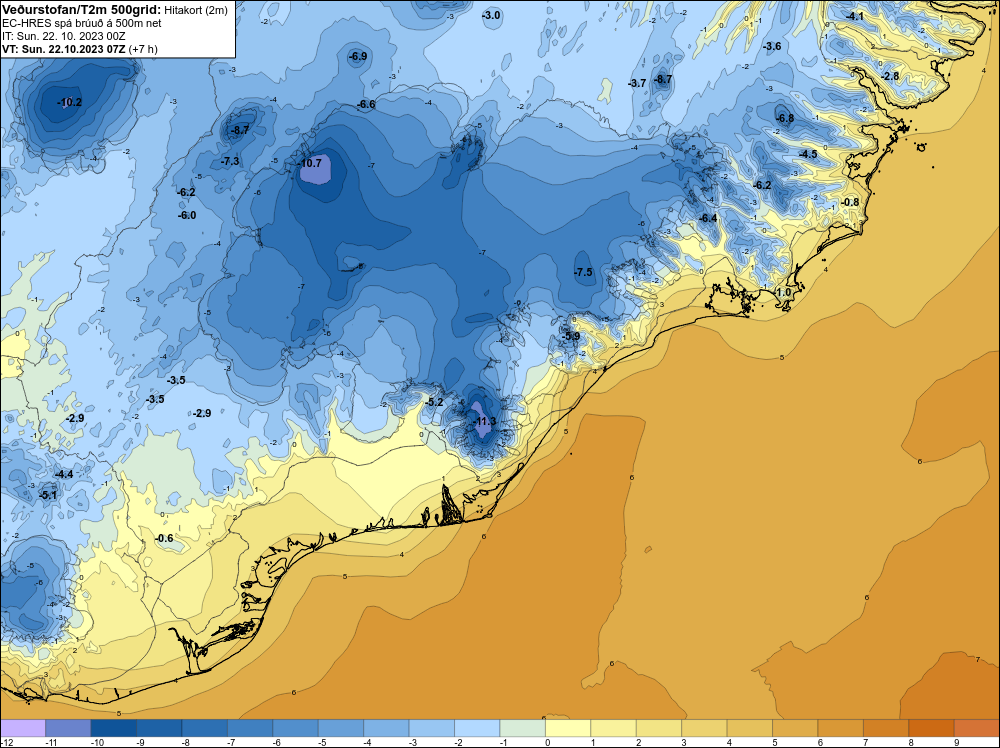Click the lavender -12 legend swatch
The height and width of the screenshot is (748, 1000).
(x=23, y=728)
